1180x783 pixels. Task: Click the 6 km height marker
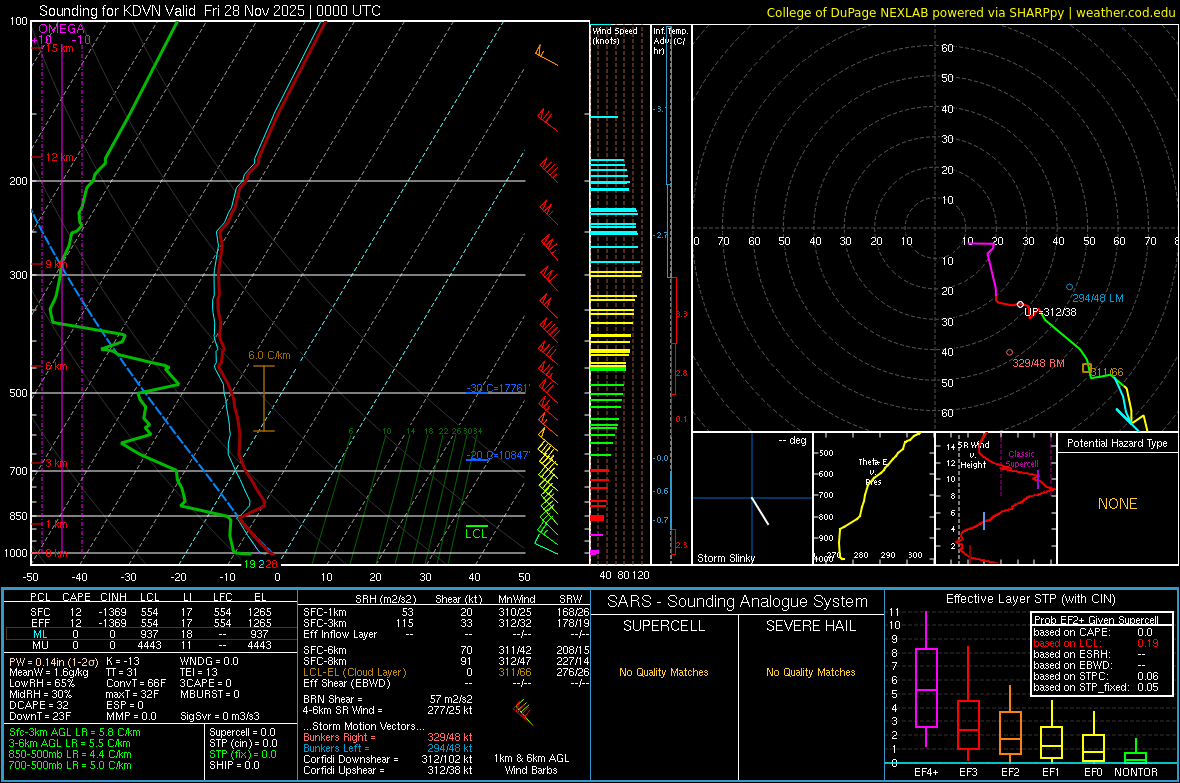[56, 367]
